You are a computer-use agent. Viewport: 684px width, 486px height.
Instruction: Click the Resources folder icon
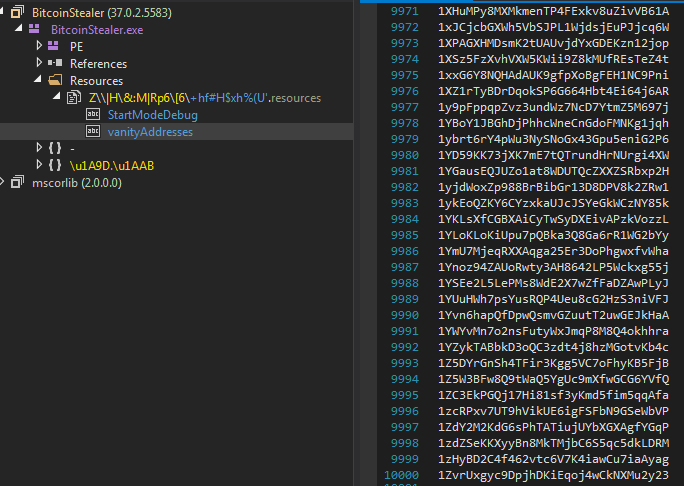55,80
